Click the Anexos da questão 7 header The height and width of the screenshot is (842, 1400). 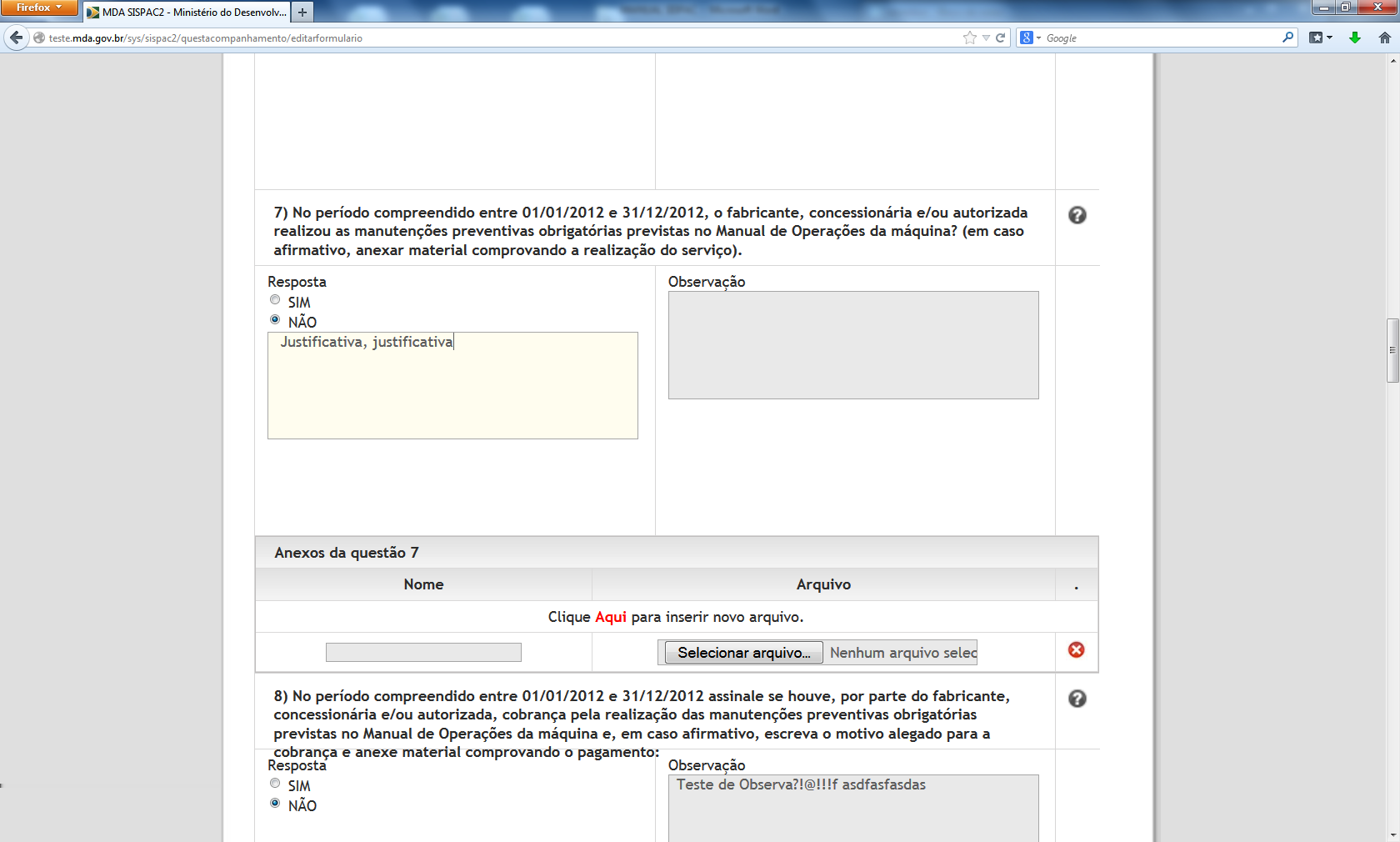tap(677, 553)
